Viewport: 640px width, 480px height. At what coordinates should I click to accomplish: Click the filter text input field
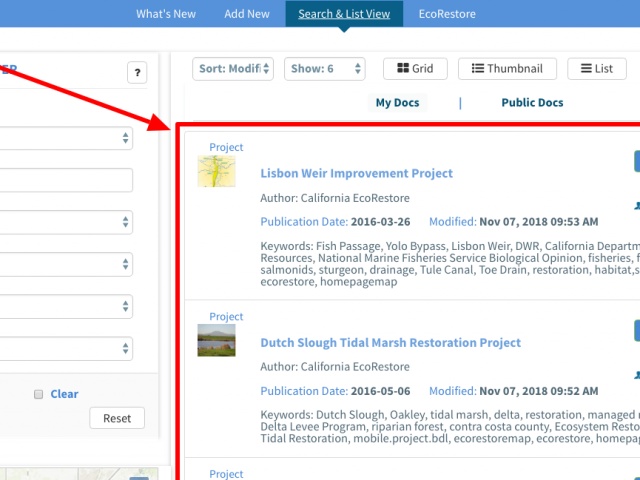pos(66,180)
